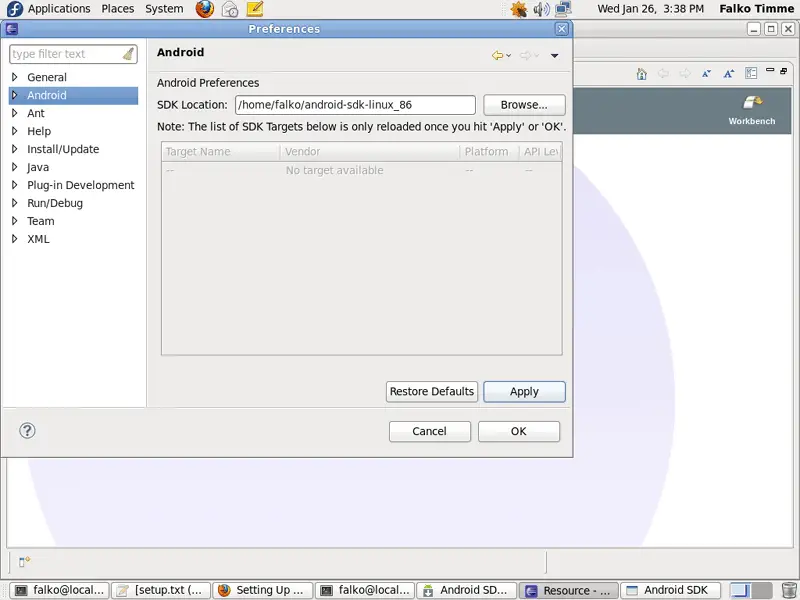The width and height of the screenshot is (800, 600).
Task: Open the mail client launcher icon
Action: (230, 9)
